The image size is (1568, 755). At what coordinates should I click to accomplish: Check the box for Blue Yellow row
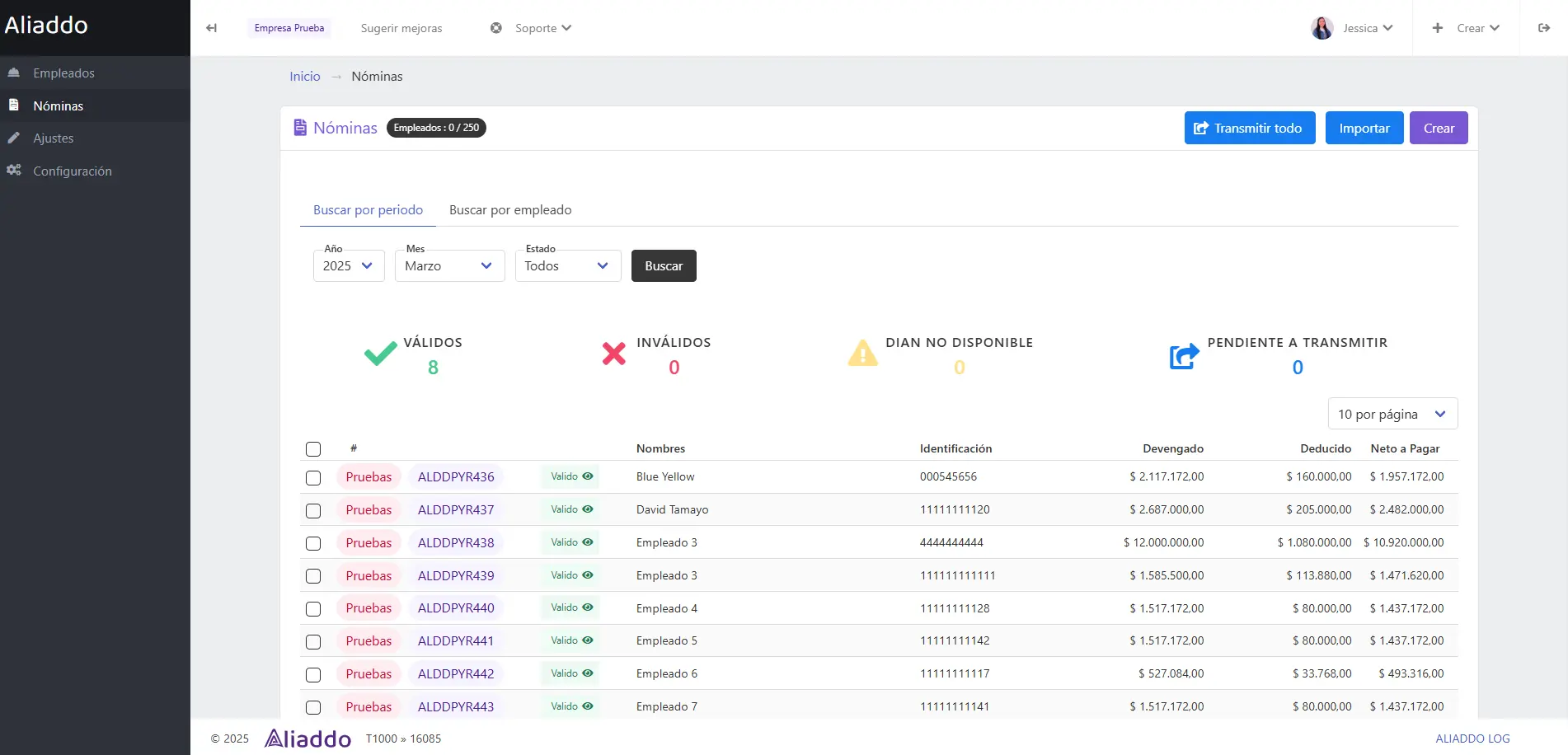[x=313, y=478]
